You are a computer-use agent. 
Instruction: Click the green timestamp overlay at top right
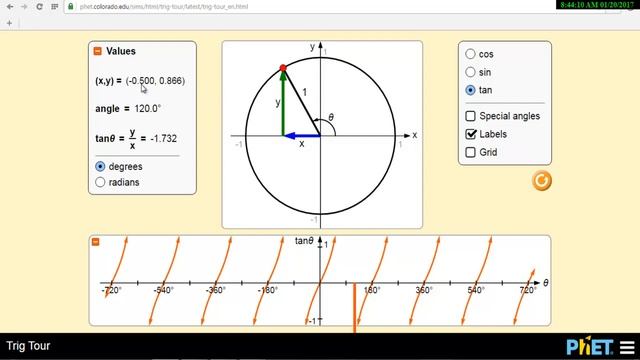click(x=597, y=5)
